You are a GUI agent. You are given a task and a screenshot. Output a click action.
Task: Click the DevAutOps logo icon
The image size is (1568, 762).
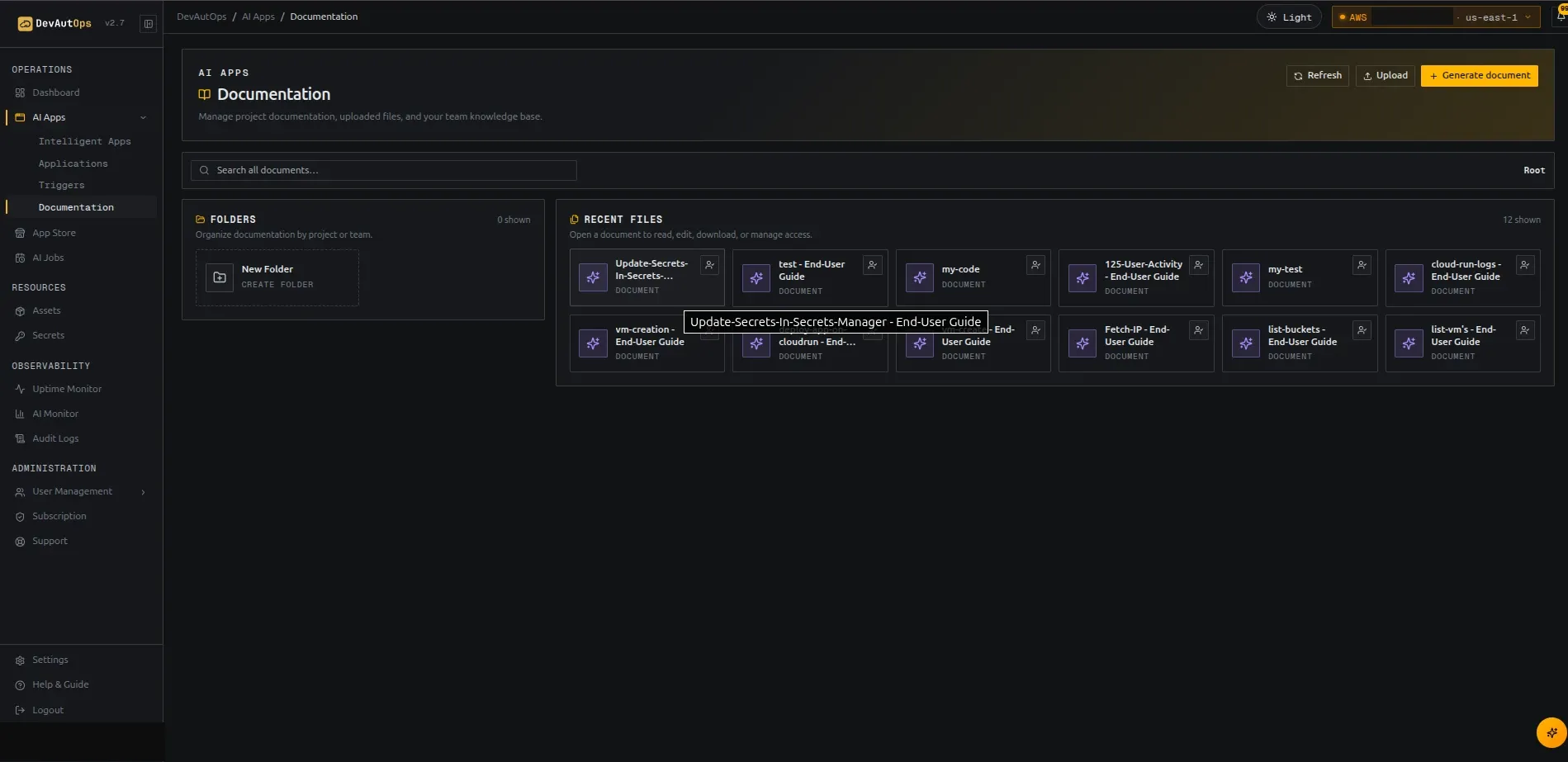(25, 24)
